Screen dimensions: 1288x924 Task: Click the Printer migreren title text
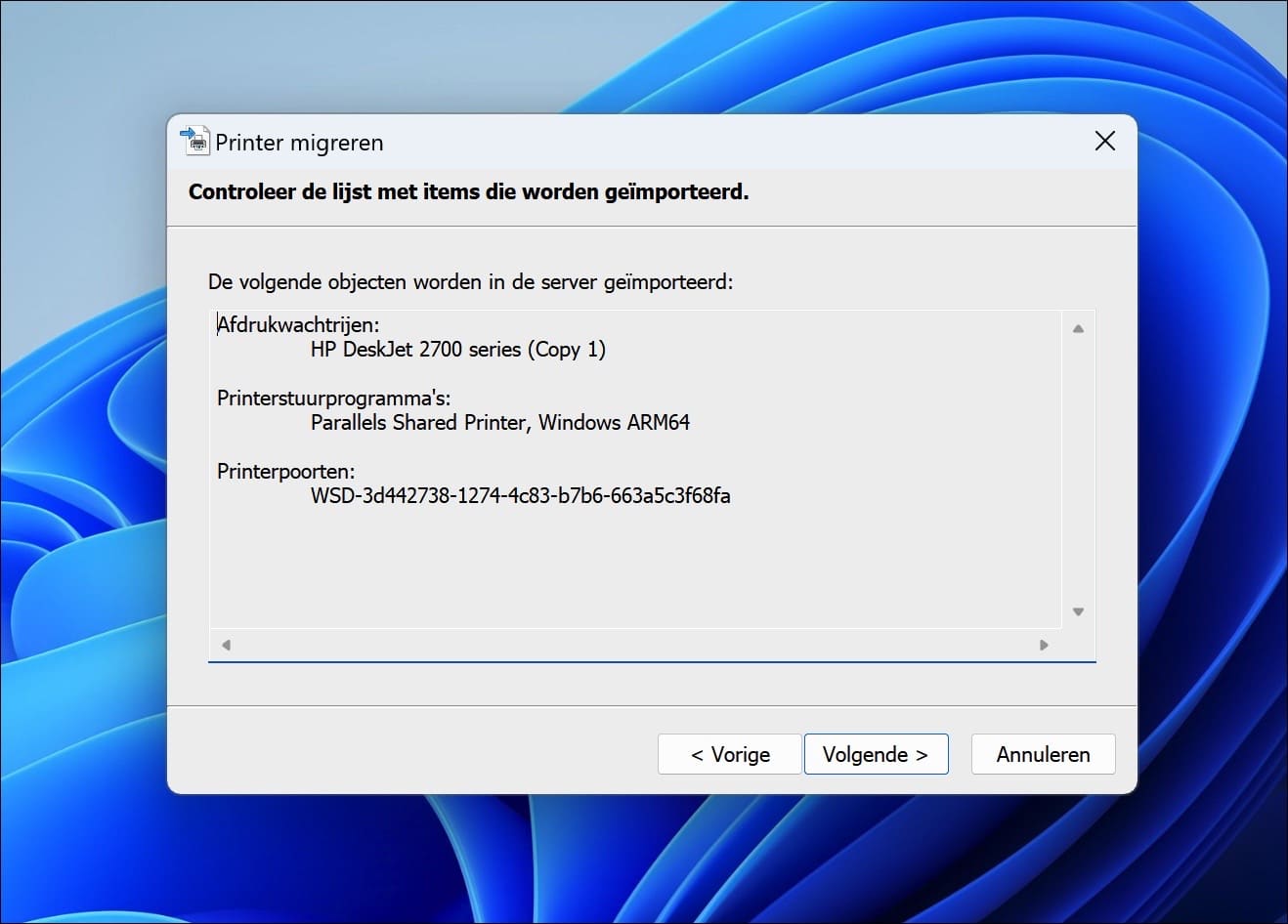pyautogui.click(x=298, y=143)
